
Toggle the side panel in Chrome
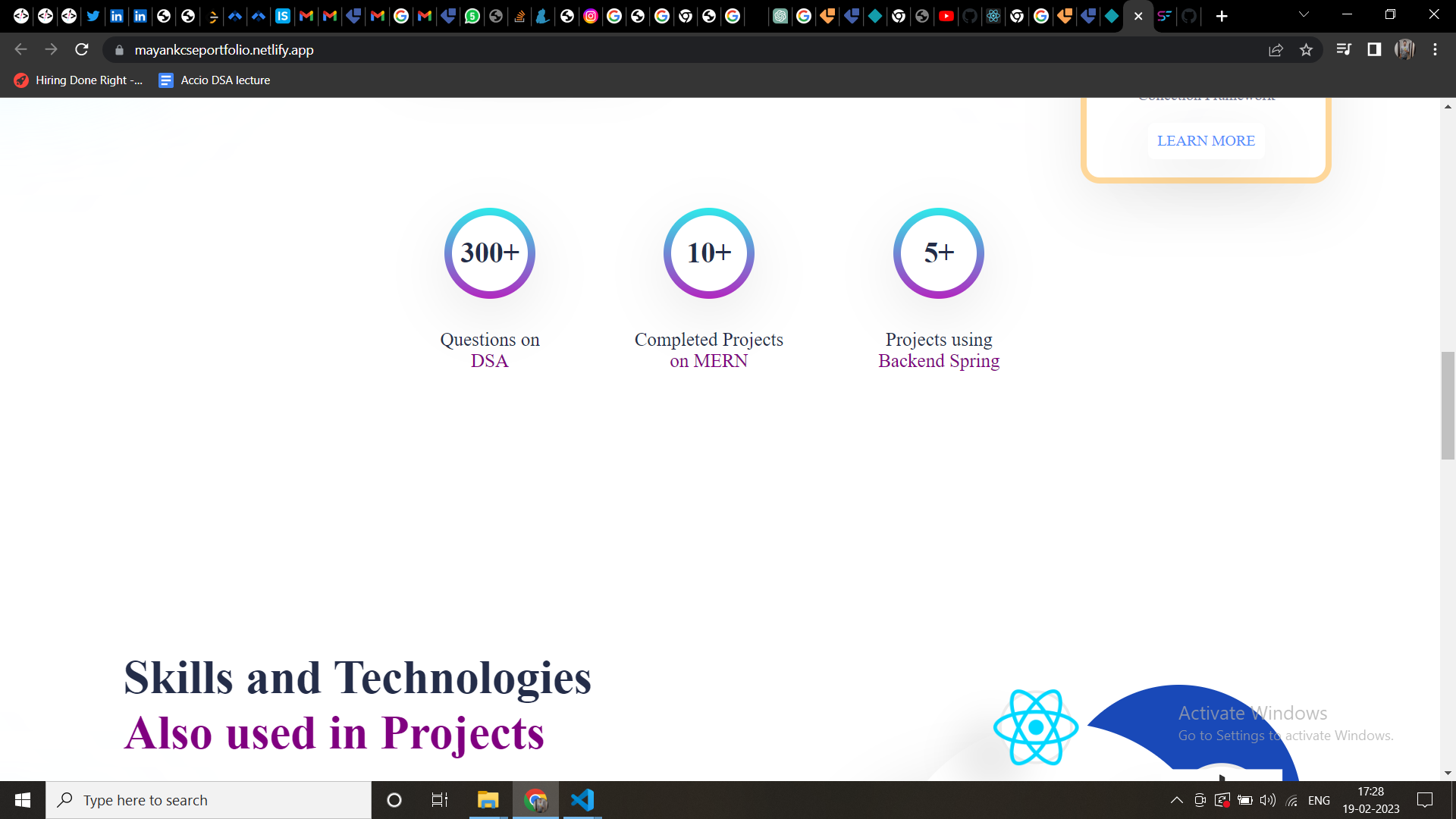1373,49
